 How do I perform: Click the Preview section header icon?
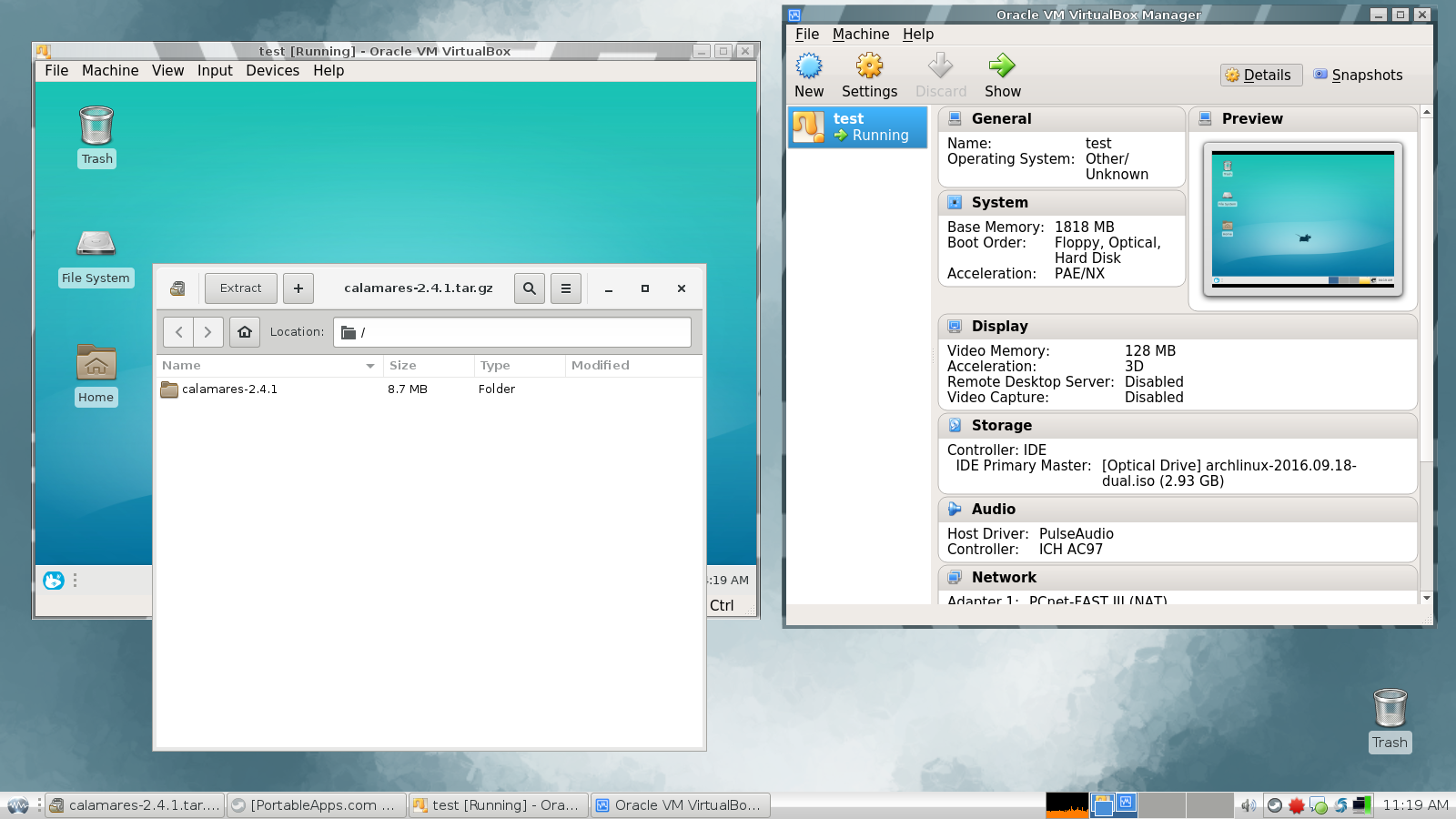(1205, 118)
